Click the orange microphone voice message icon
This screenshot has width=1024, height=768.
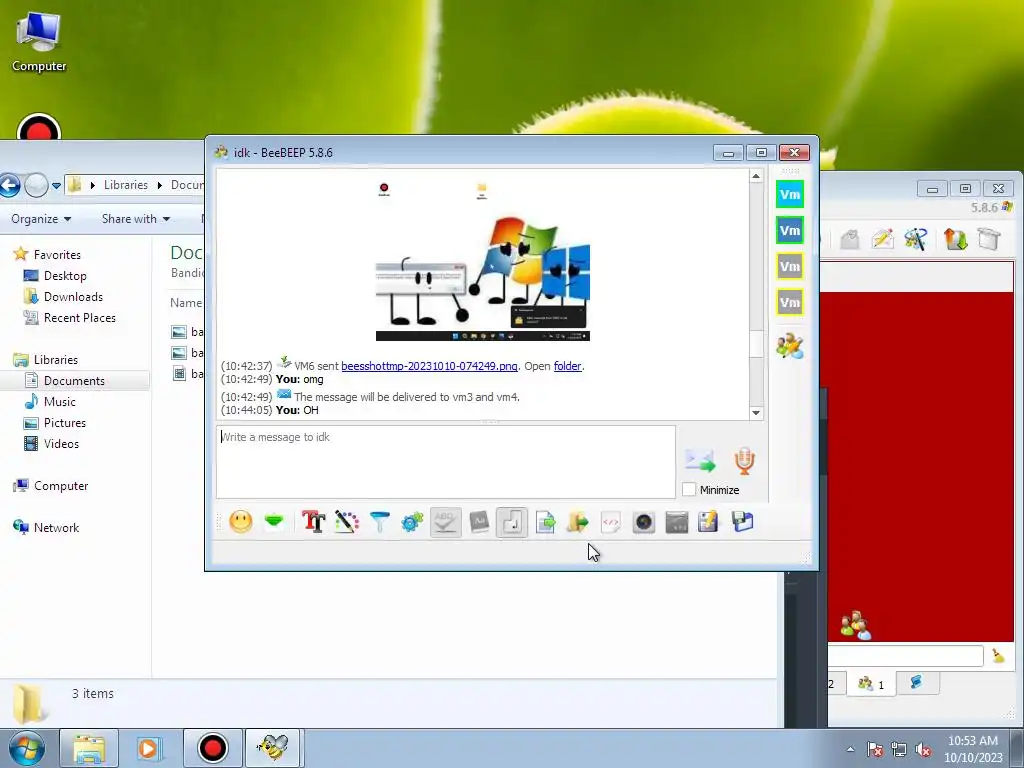744,460
